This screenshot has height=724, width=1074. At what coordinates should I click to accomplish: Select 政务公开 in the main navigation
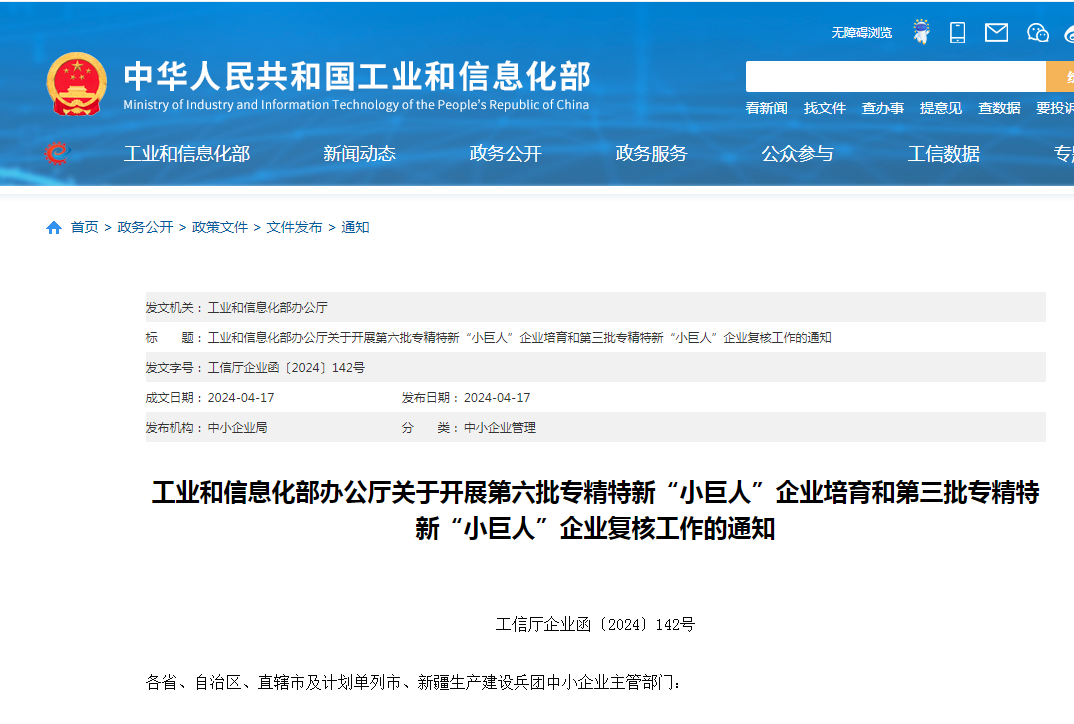point(505,154)
